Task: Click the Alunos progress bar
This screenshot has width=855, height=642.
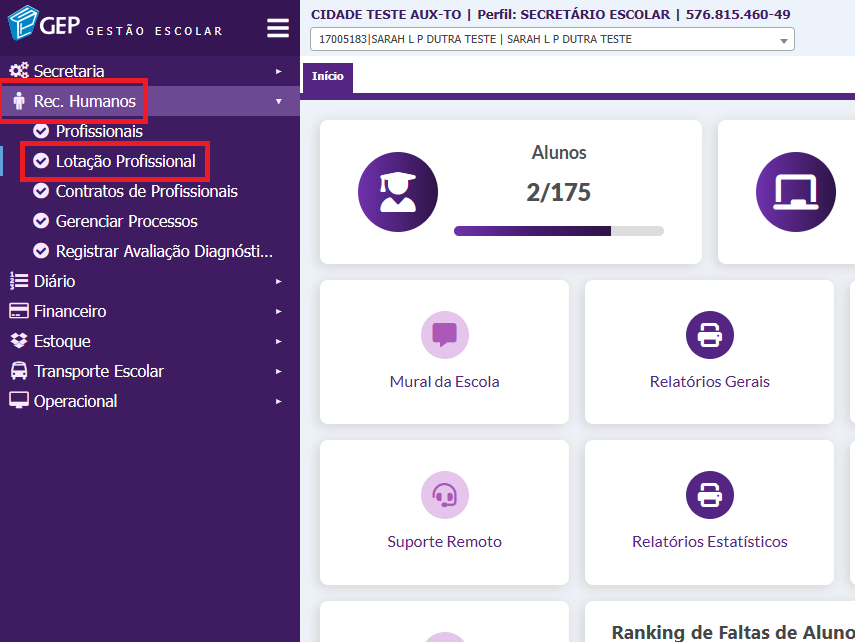Action: point(558,231)
